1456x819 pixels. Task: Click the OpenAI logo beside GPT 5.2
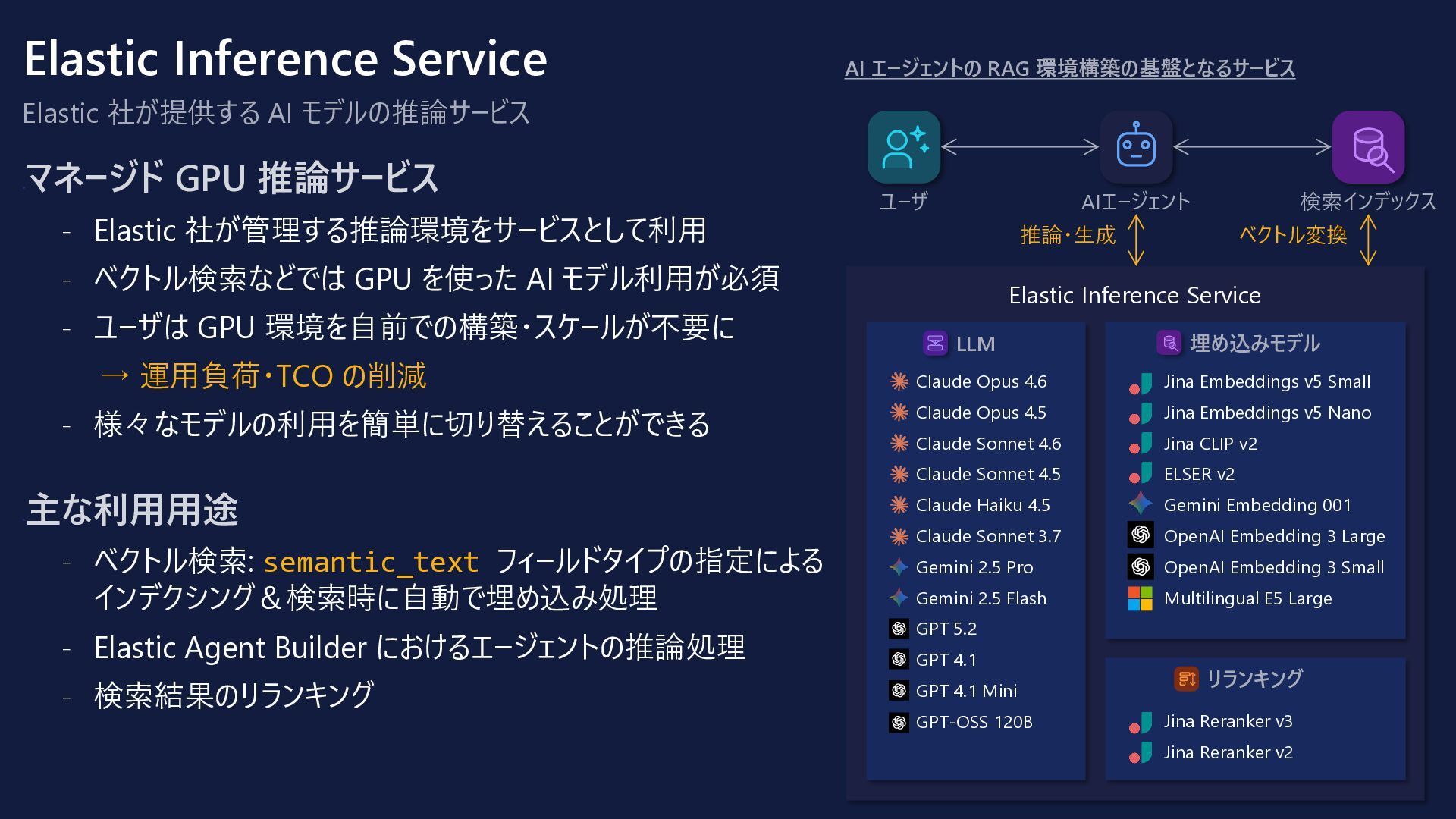[x=899, y=629]
